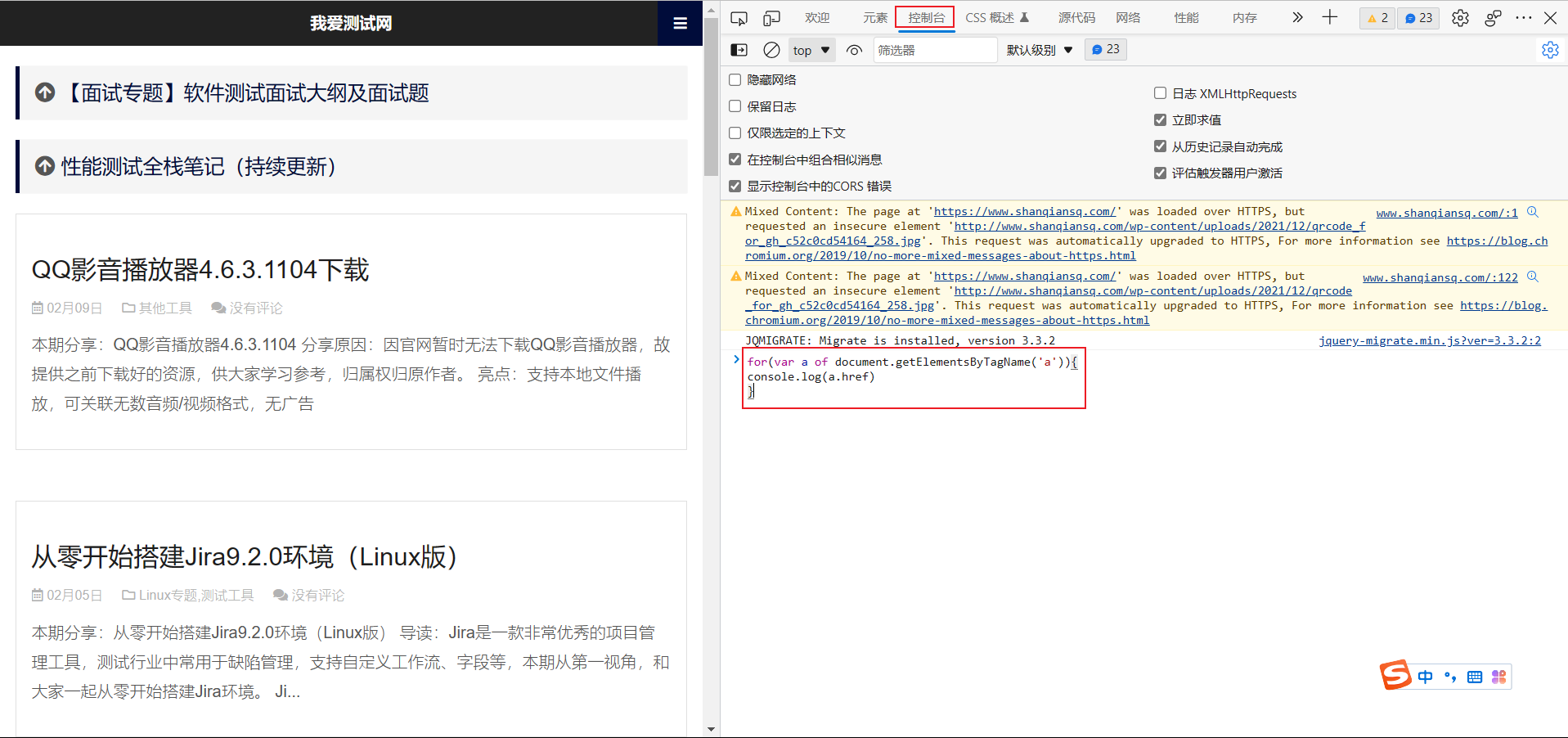Open 【面试专题】软件测试面试大纲及面试题 link
Image resolution: width=1568 pixels, height=738 pixels.
coord(245,92)
